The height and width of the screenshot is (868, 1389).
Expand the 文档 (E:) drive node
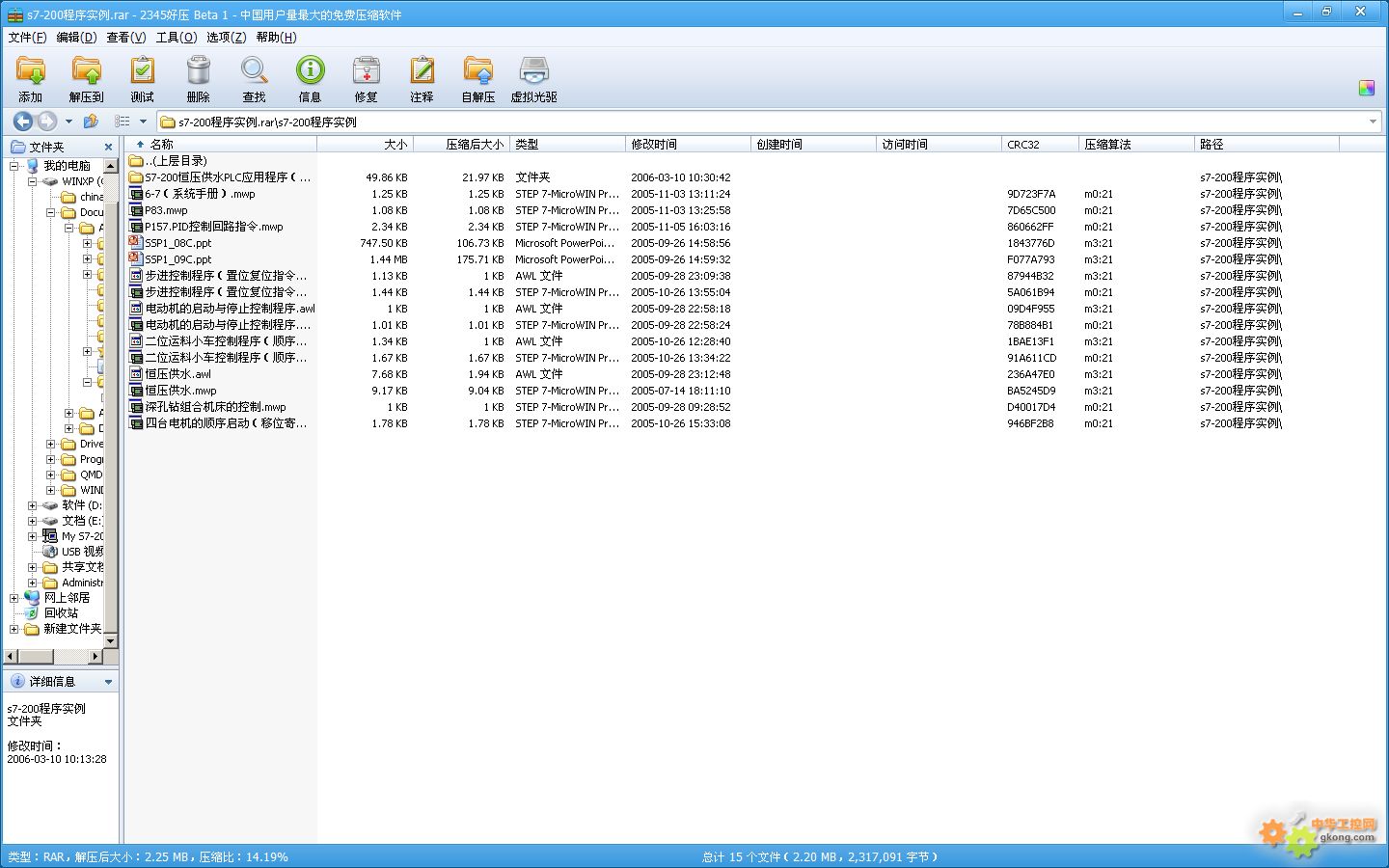pos(33,521)
